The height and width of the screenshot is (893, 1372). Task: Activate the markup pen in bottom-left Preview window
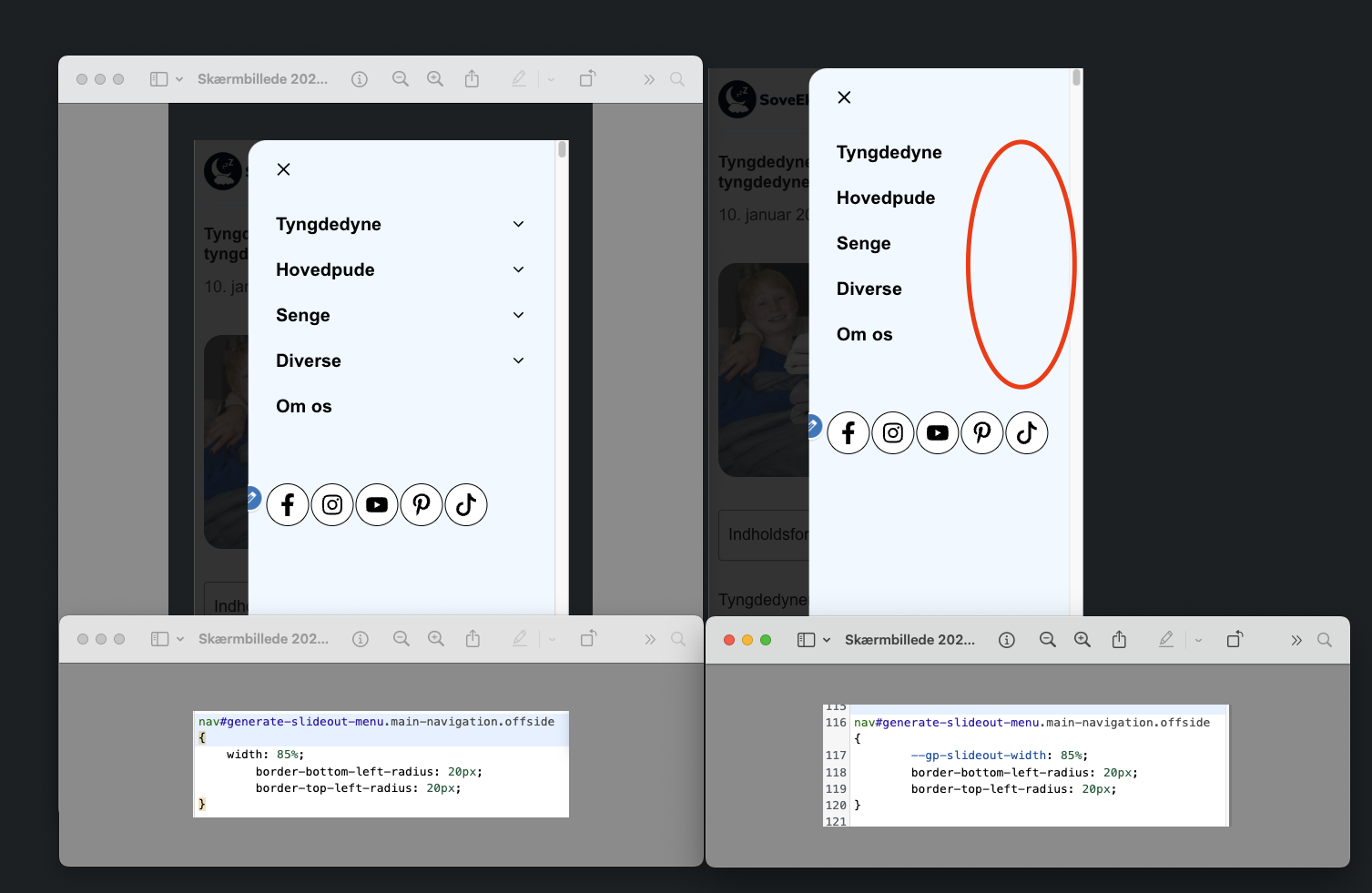520,638
